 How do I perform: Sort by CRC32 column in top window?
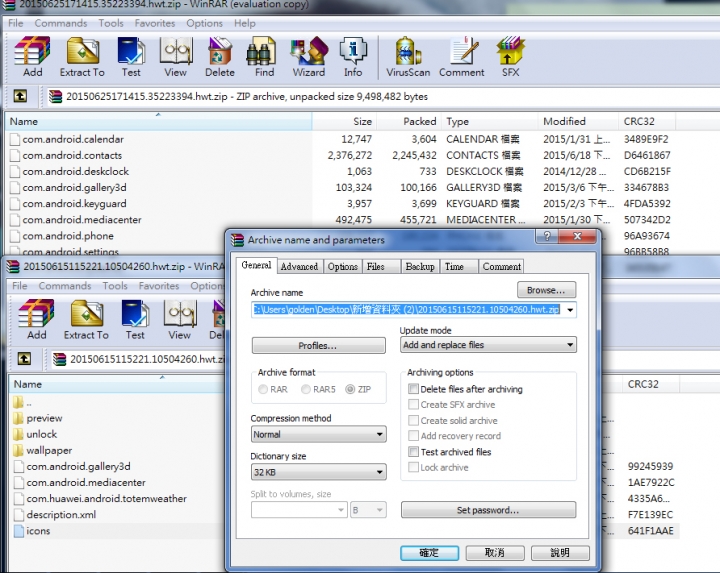pos(646,122)
